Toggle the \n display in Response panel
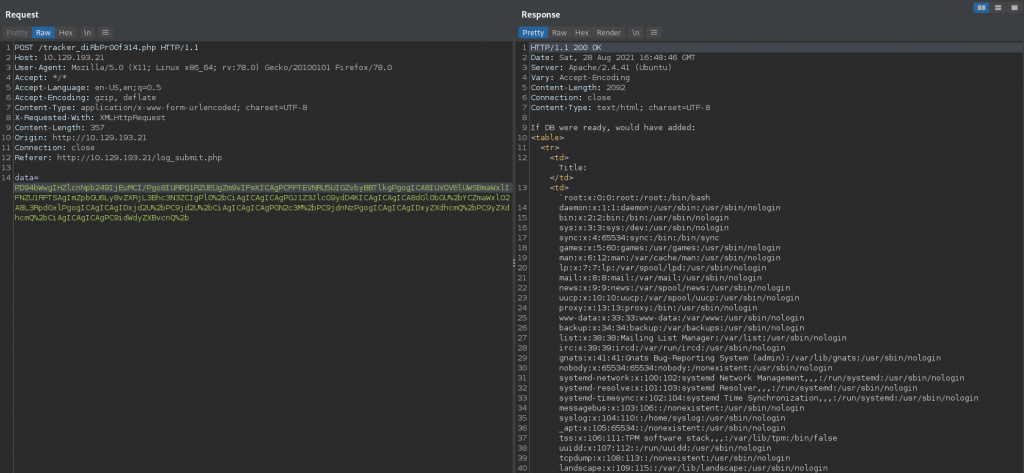 (x=637, y=32)
